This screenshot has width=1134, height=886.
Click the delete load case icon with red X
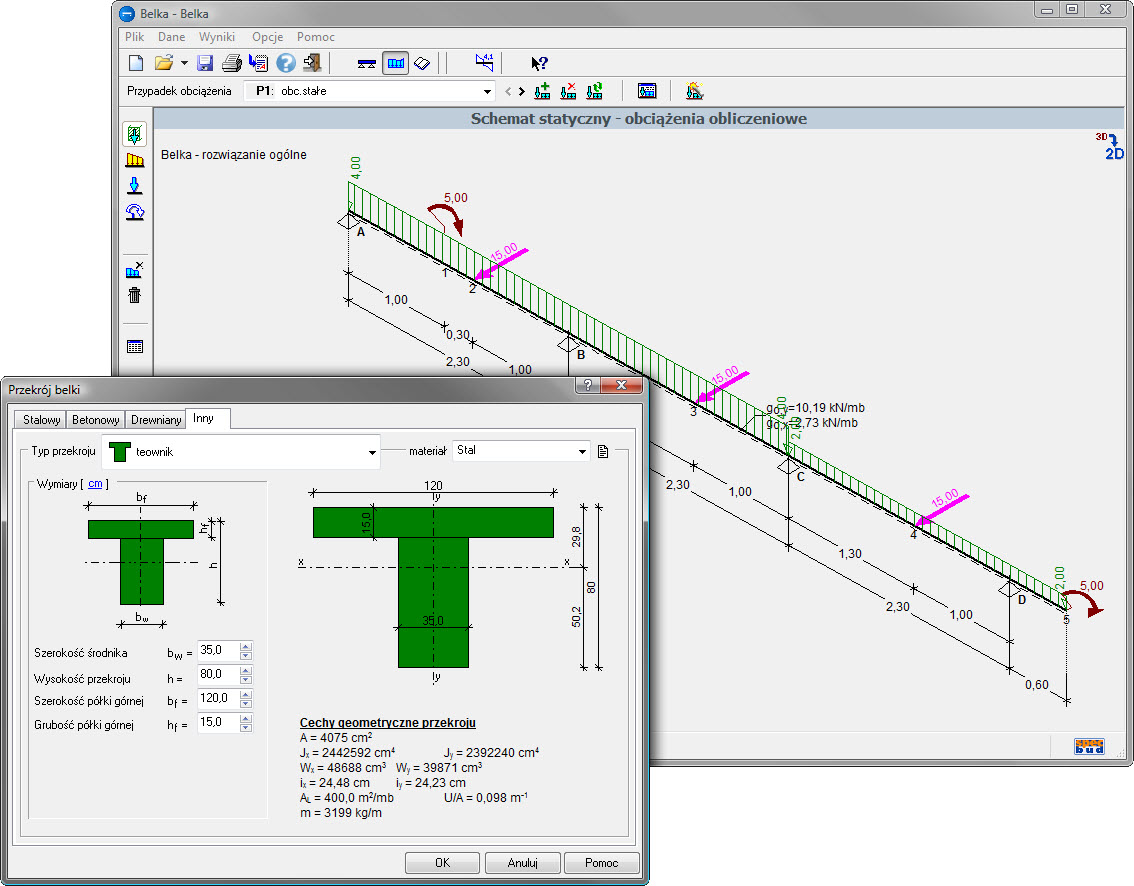click(x=569, y=91)
